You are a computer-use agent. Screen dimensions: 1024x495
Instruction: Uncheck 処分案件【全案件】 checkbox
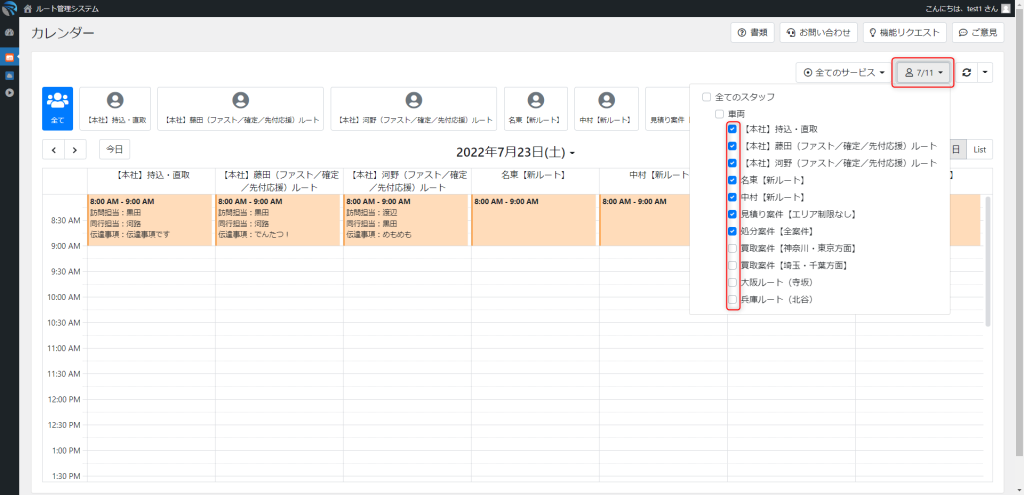(x=734, y=231)
